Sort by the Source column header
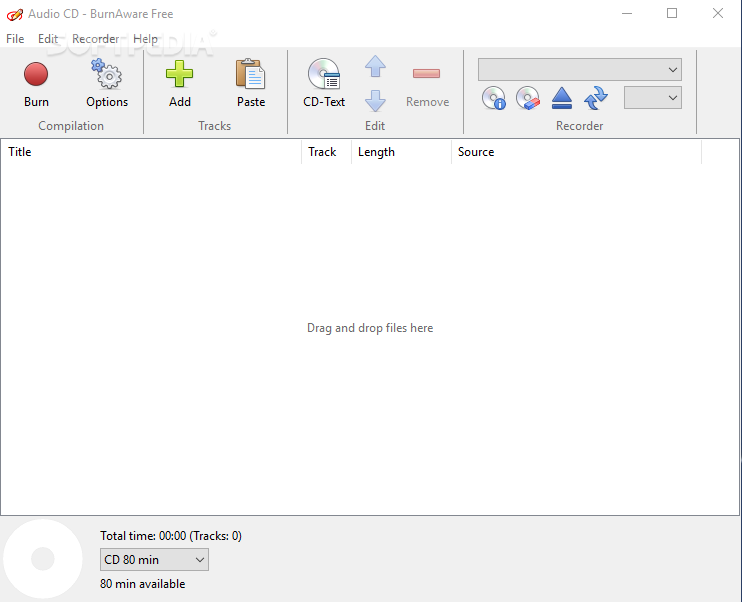 576,152
